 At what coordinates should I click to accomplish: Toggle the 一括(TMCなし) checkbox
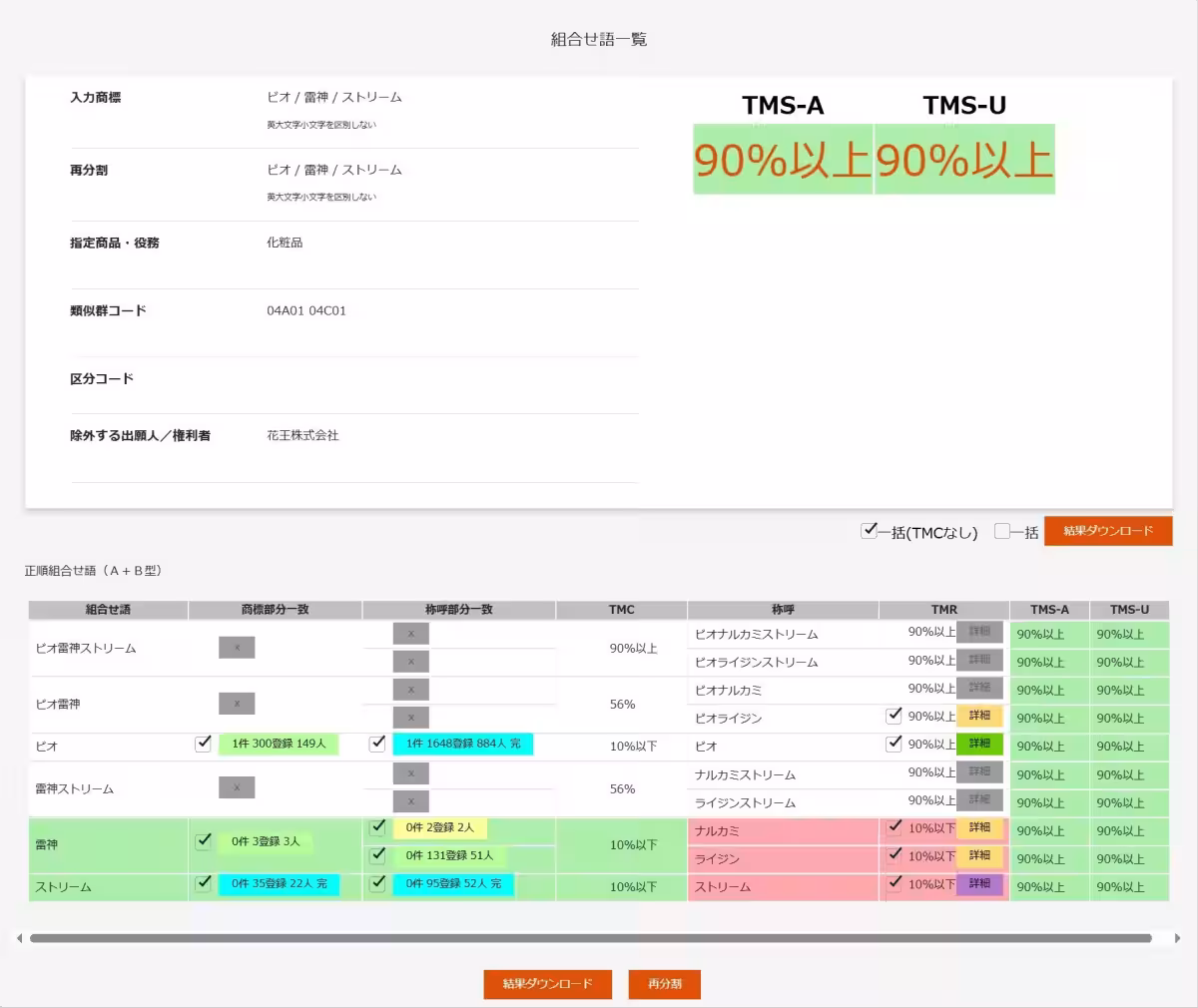click(869, 531)
